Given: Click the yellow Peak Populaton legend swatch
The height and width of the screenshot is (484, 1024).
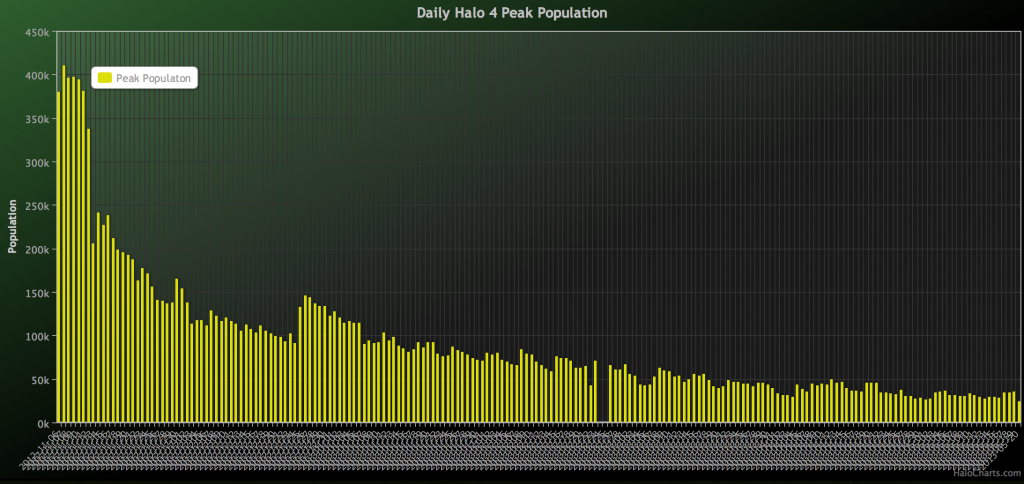Looking at the screenshot, I should [104, 78].
